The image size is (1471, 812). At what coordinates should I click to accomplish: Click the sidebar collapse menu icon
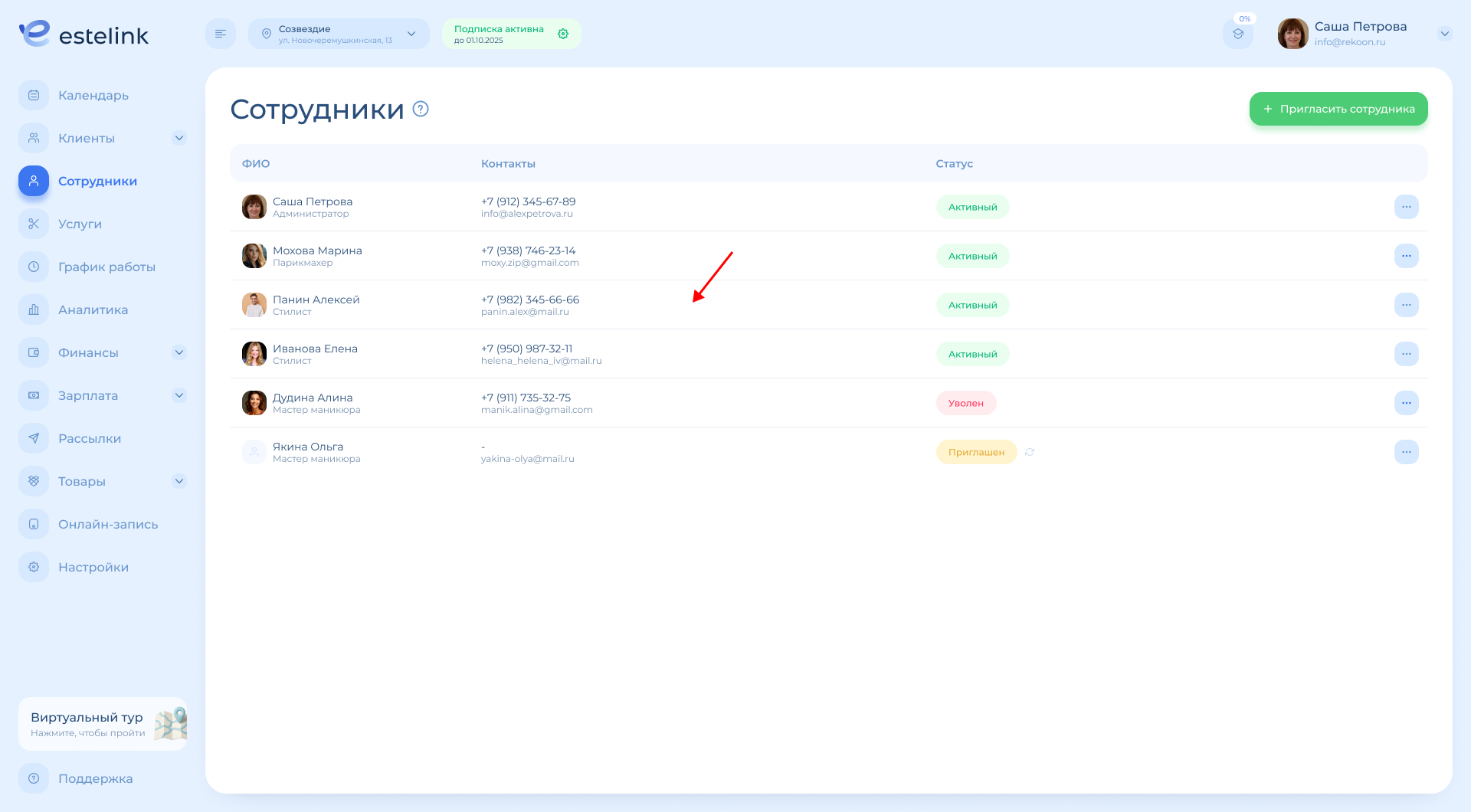tap(221, 34)
